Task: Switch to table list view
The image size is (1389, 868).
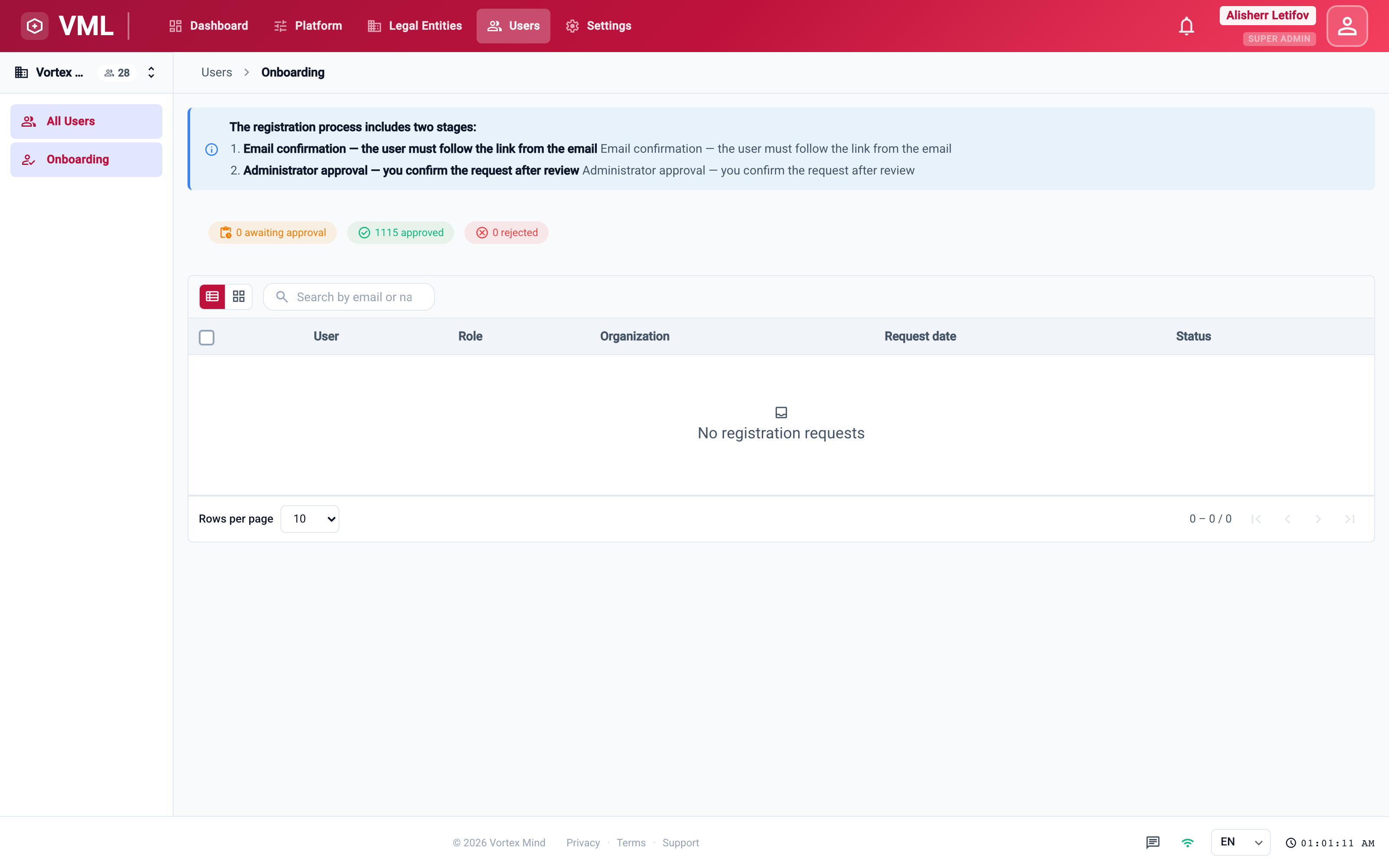Action: click(212, 296)
